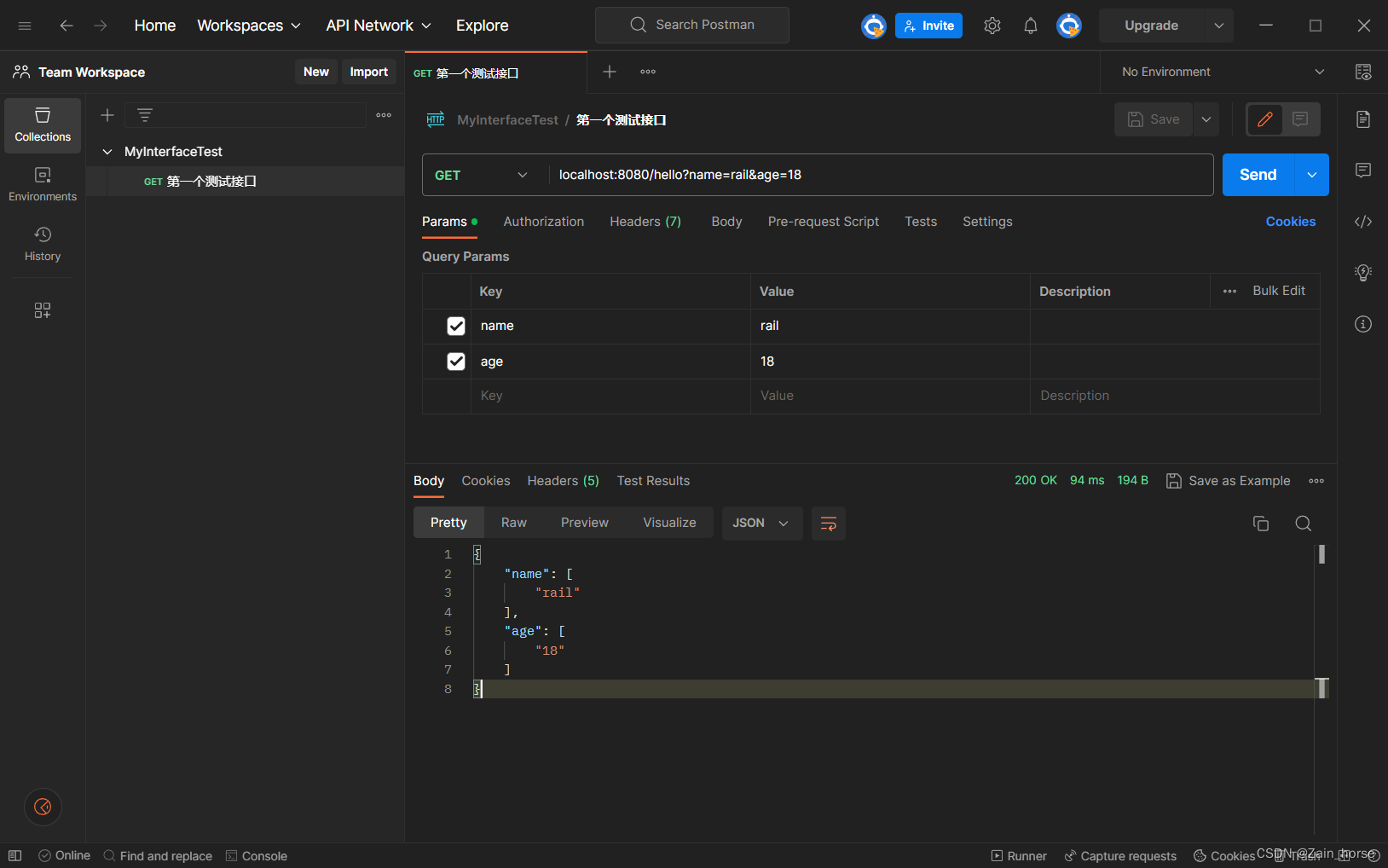The image size is (1388, 868).
Task: Open collection options three-dot menu
Action: [384, 115]
